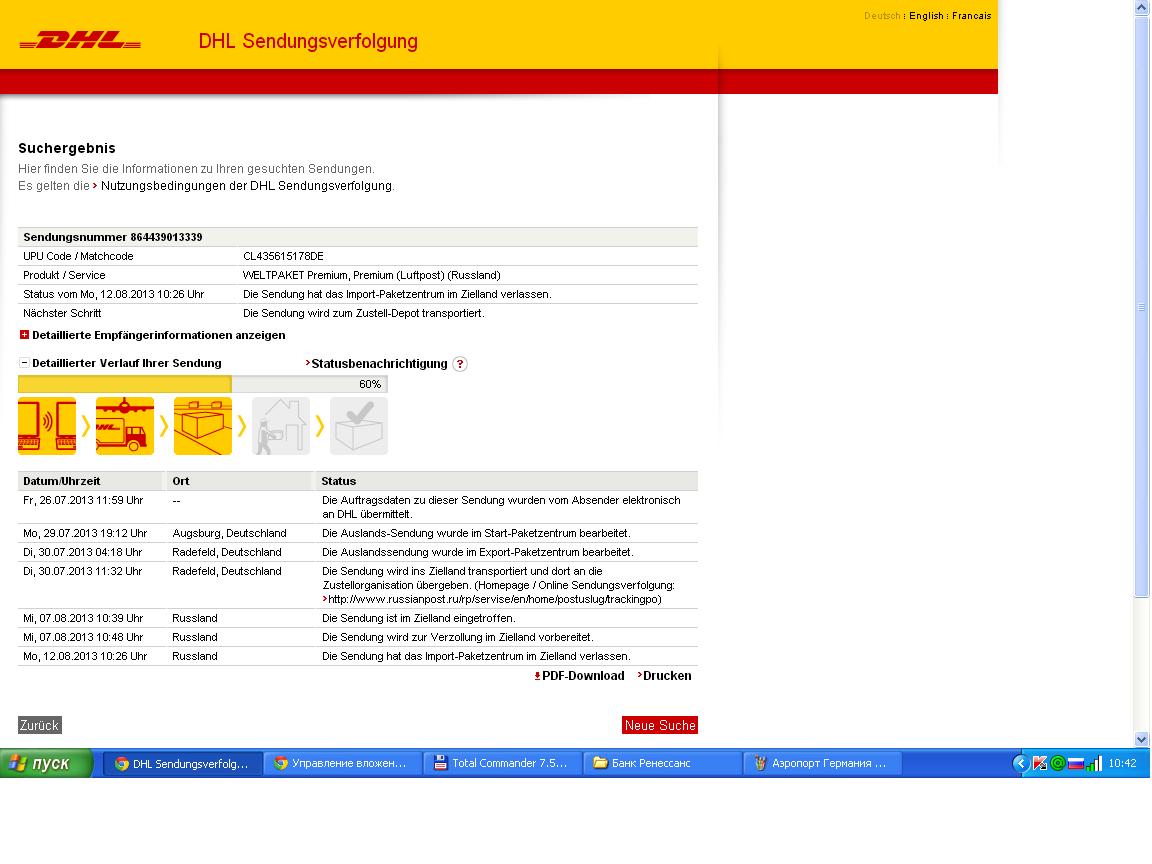Click the page scroll-down arrow
The image size is (1152, 864).
pyautogui.click(x=1142, y=739)
